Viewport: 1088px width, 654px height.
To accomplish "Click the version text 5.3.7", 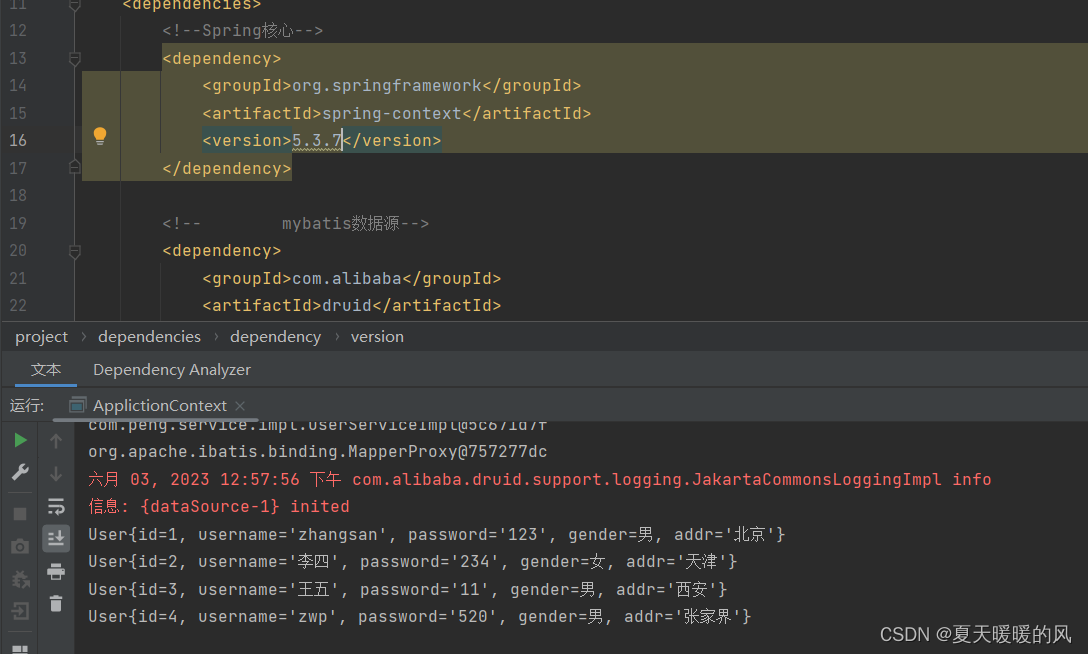I will pos(317,140).
